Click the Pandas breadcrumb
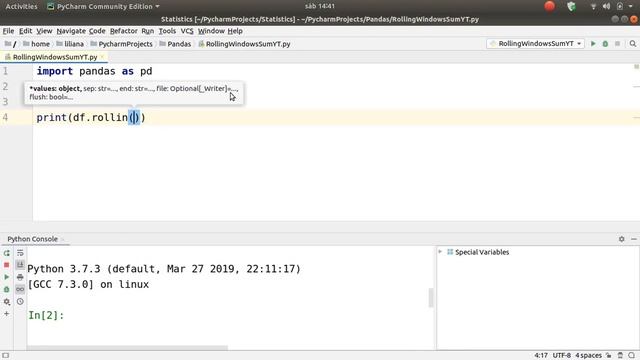This screenshot has width=640, height=360. pos(175,44)
